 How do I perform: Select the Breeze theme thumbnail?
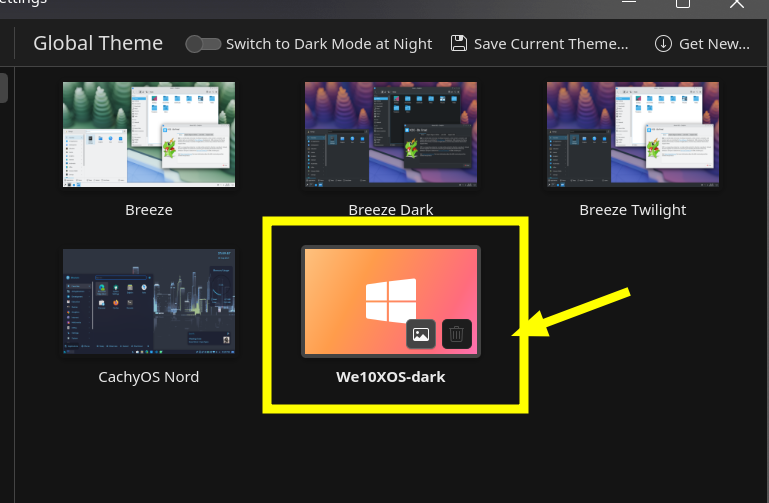coord(149,134)
